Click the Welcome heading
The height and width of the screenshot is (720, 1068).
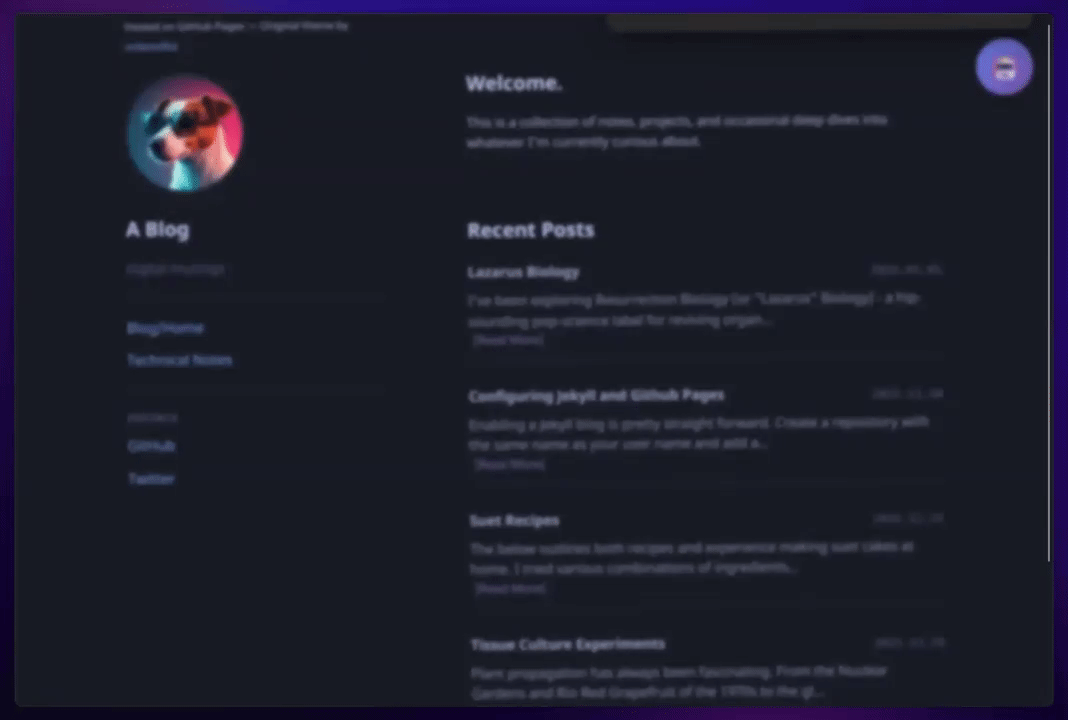pyautogui.click(x=514, y=83)
